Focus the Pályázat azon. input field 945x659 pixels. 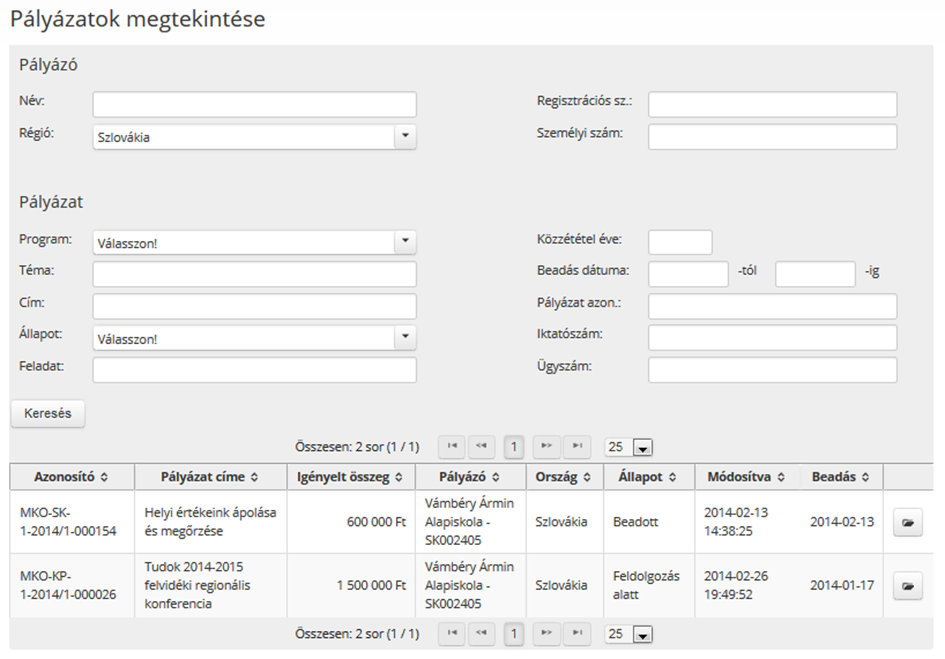pos(773,306)
